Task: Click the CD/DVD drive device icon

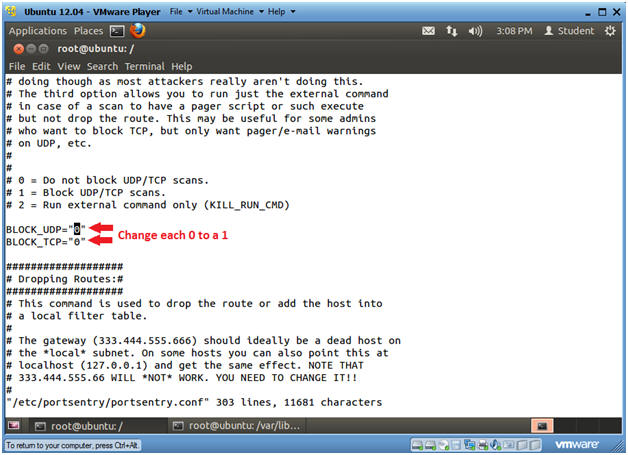Action: (444, 445)
